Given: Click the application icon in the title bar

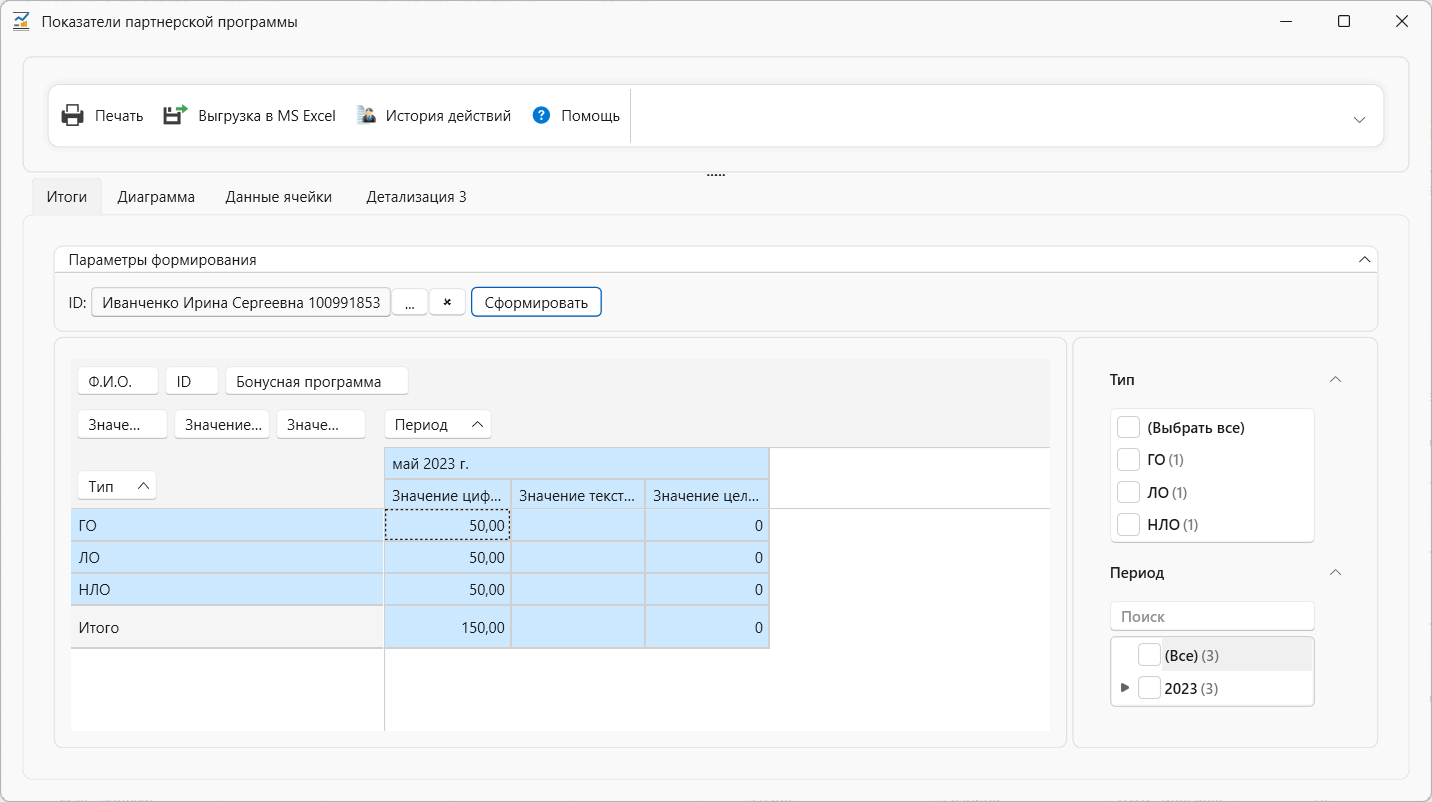Looking at the screenshot, I should point(21,21).
